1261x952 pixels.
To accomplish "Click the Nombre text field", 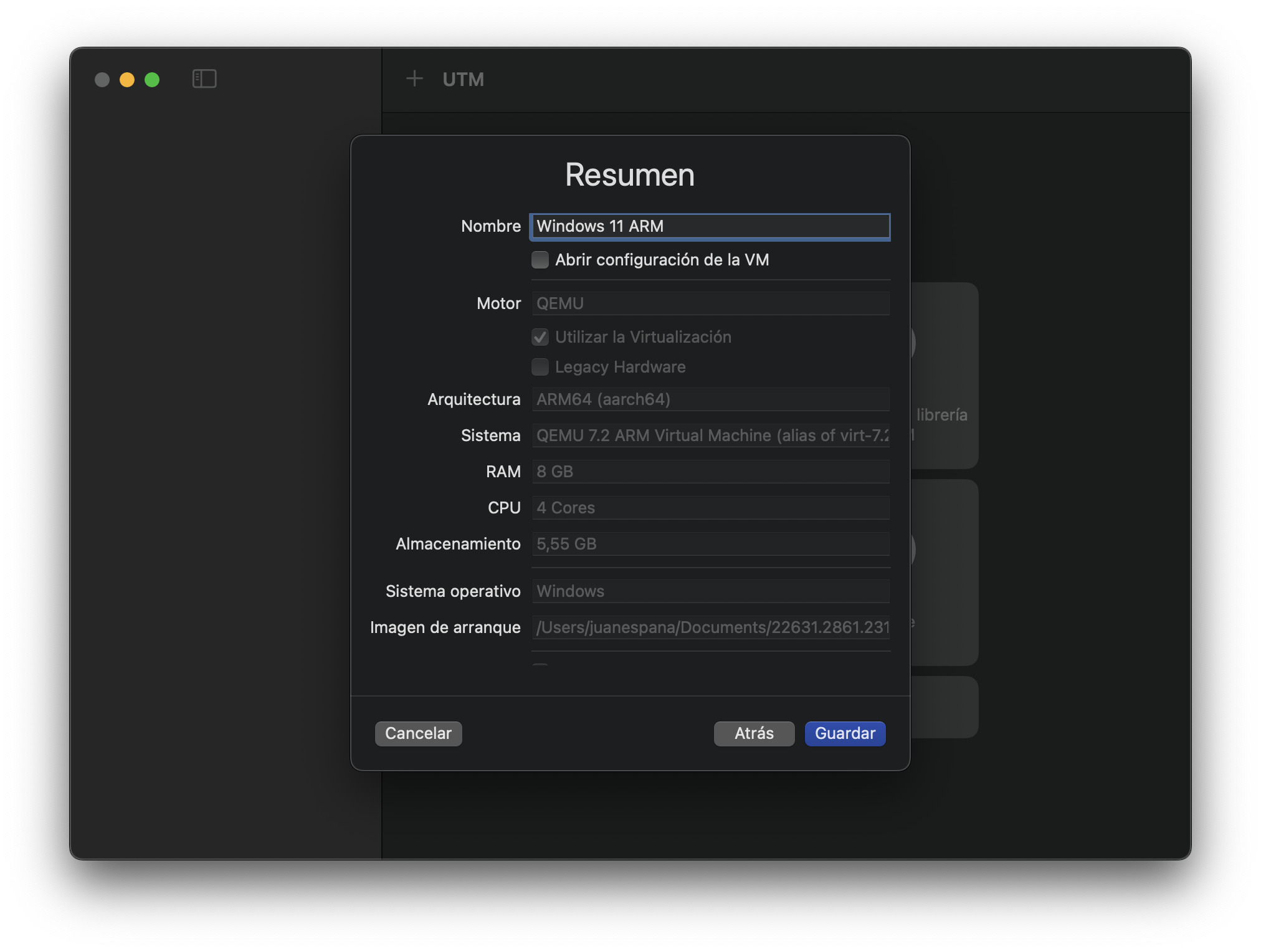I will pos(710,226).
